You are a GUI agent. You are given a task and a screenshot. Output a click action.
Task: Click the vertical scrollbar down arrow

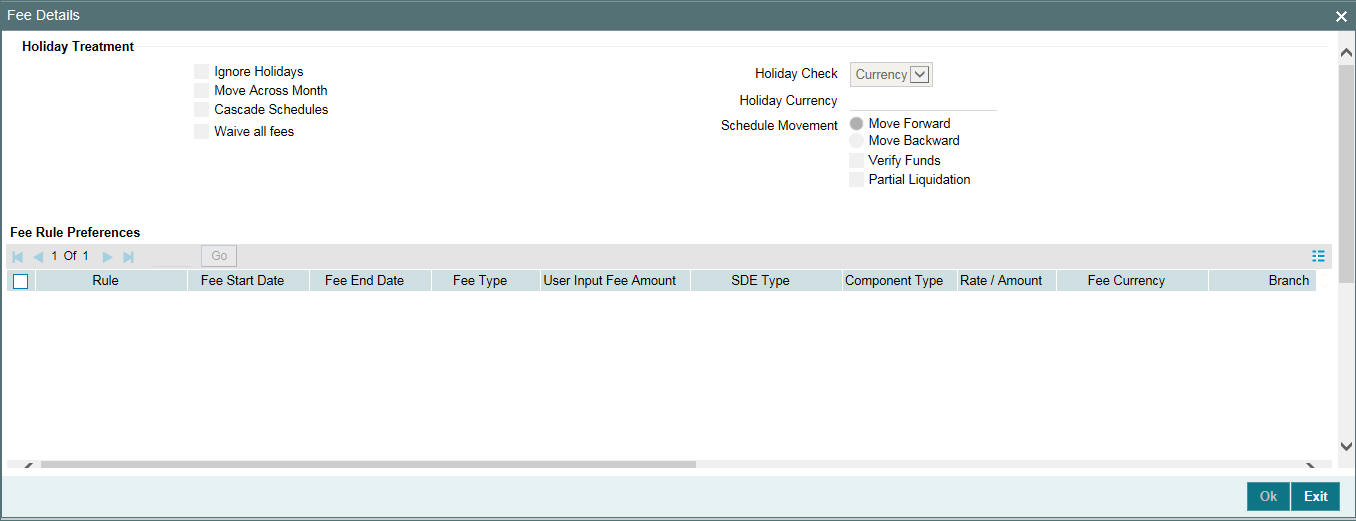1346,447
